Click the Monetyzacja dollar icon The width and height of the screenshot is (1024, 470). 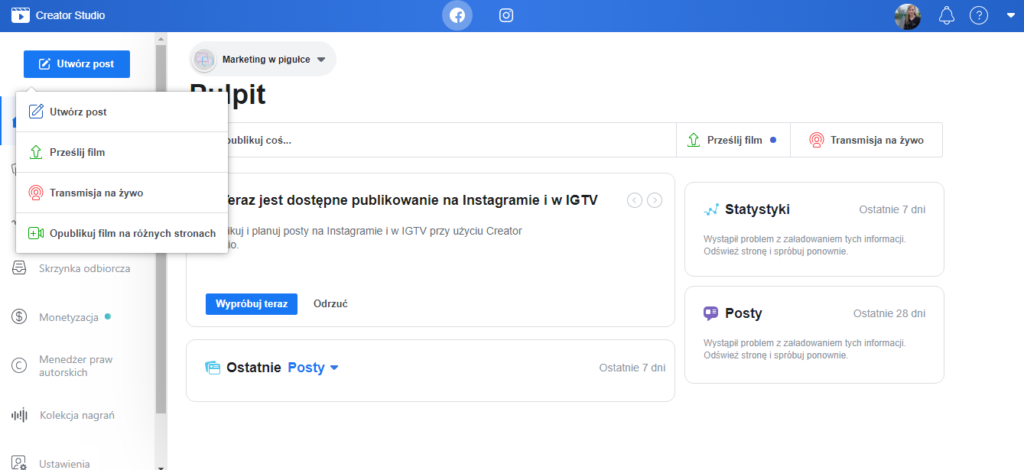[x=19, y=317]
